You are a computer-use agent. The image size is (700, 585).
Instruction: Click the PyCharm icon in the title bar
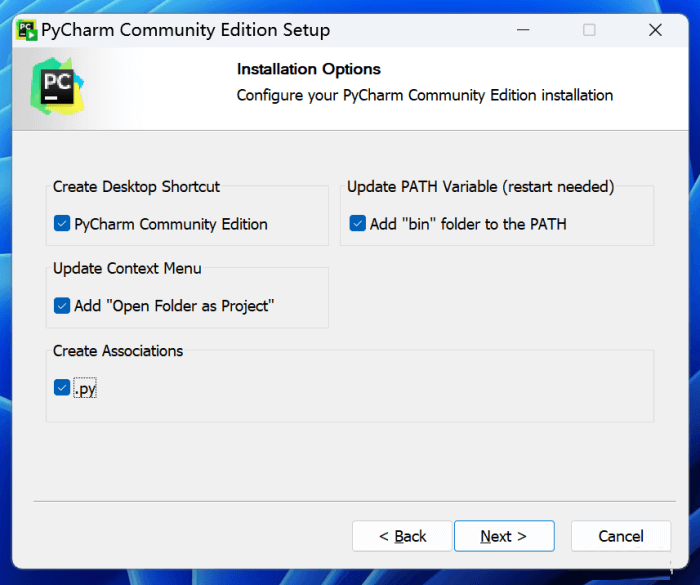coord(27,30)
